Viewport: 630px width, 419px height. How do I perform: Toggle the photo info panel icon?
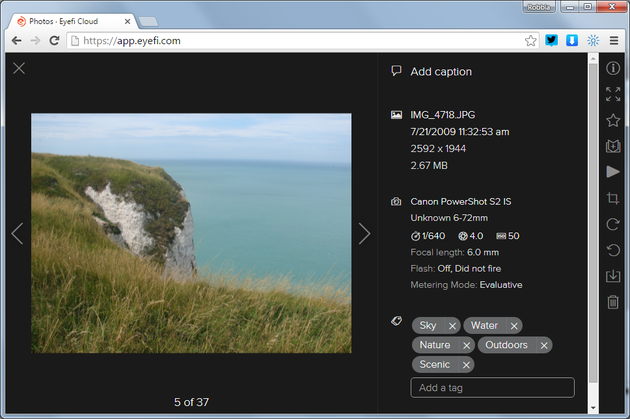tap(613, 68)
